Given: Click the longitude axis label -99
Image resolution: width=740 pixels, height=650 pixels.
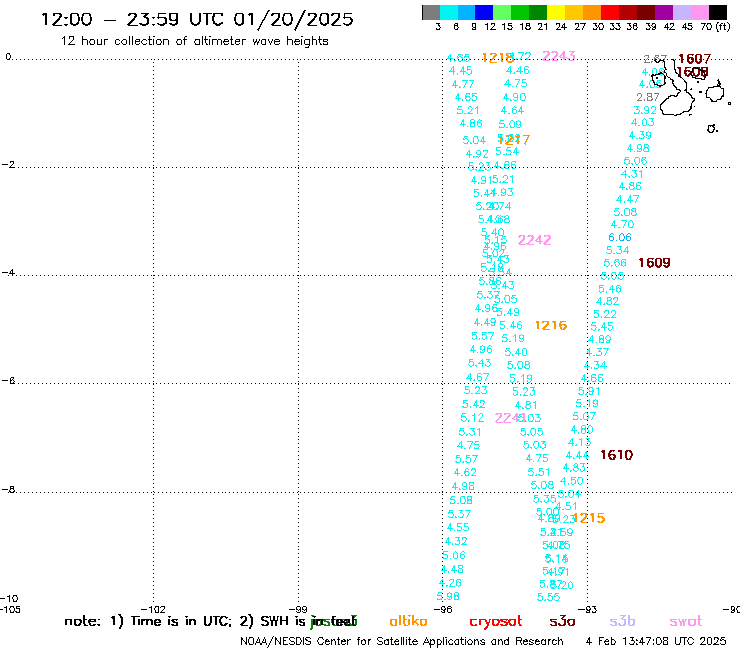Looking at the screenshot, I should coord(298,609).
